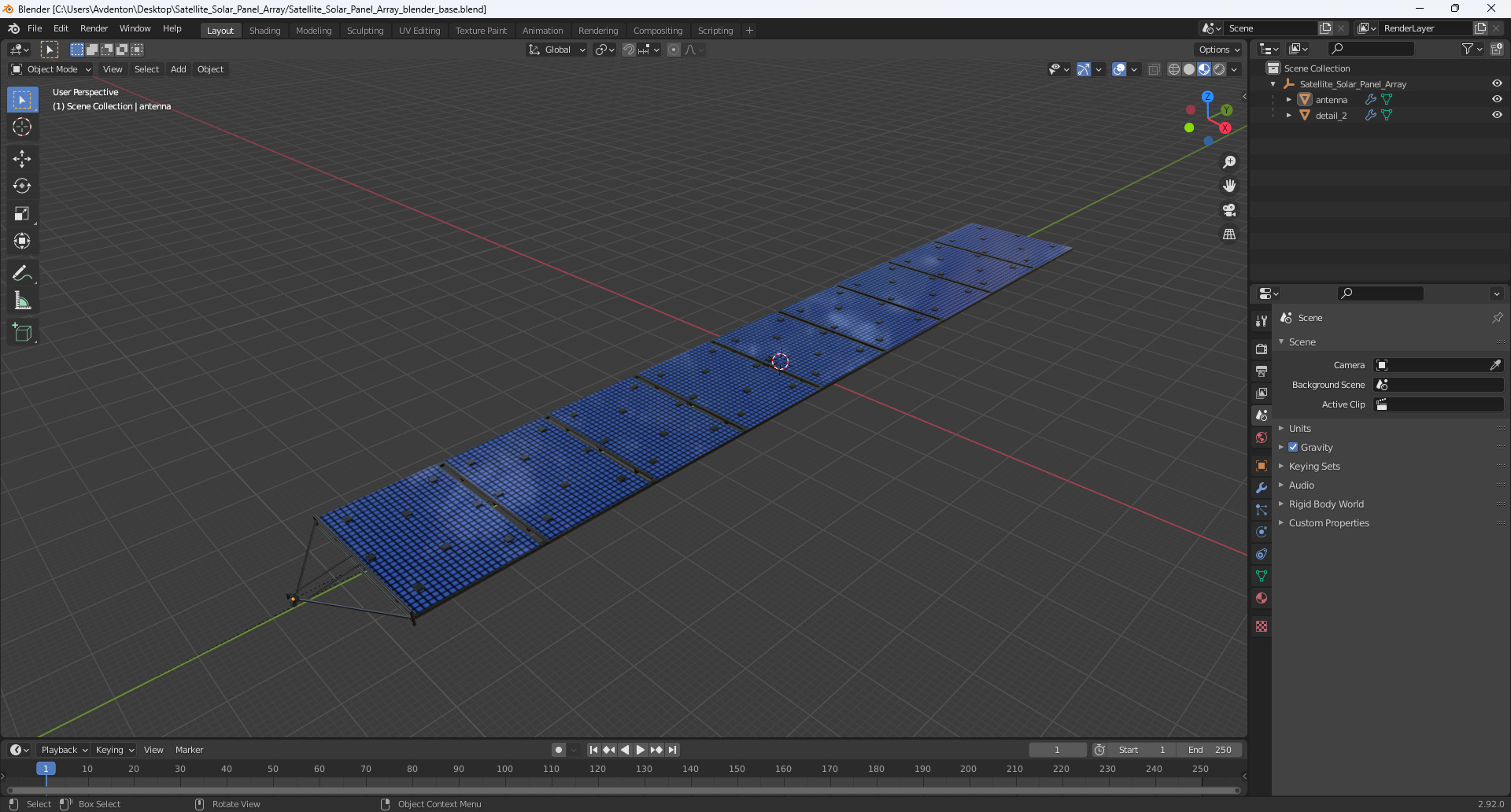
Task: Select the Scale tool
Action: pos(22,213)
